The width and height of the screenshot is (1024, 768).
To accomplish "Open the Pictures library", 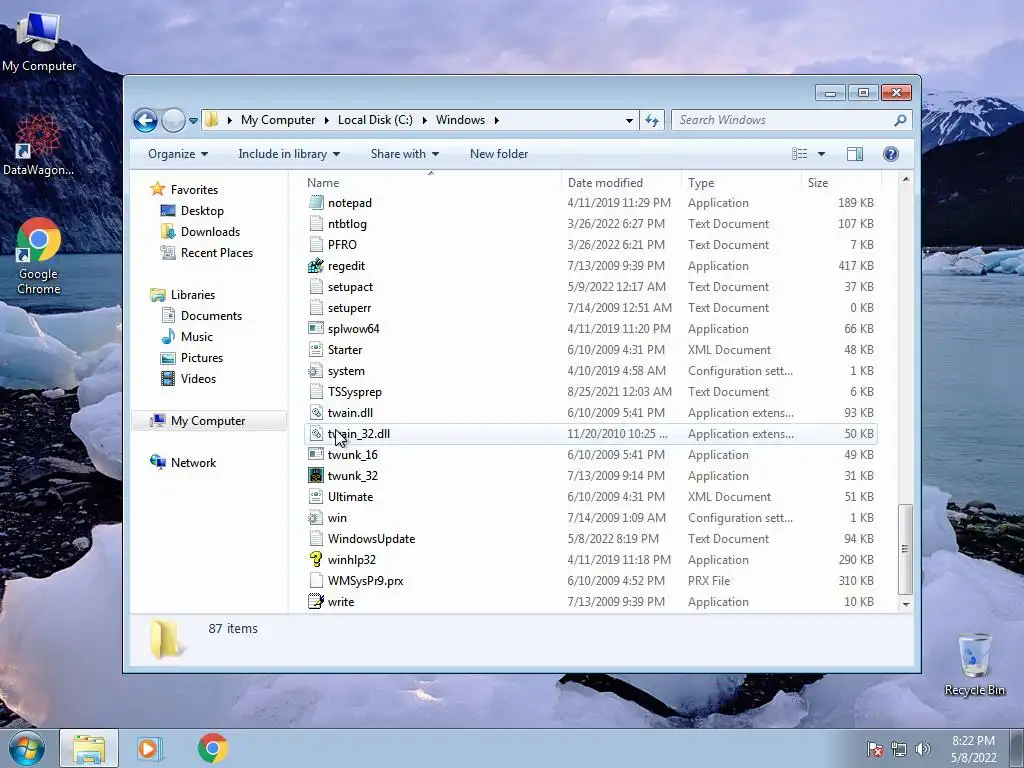I will (202, 358).
